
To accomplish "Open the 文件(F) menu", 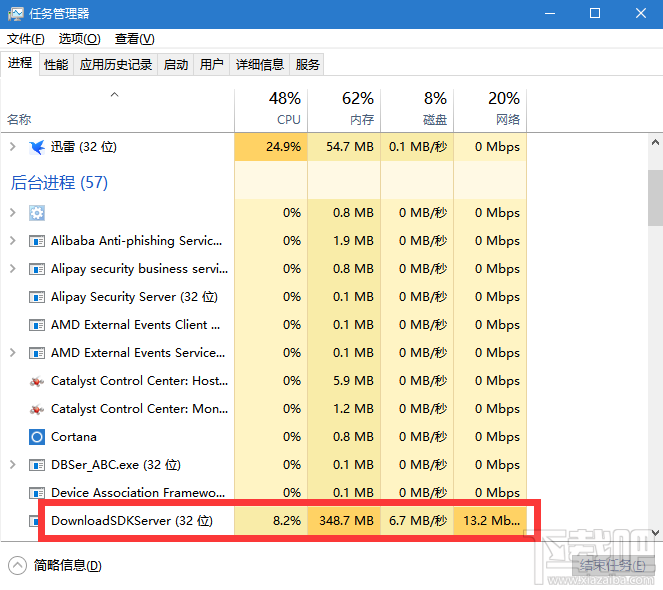I will point(26,39).
